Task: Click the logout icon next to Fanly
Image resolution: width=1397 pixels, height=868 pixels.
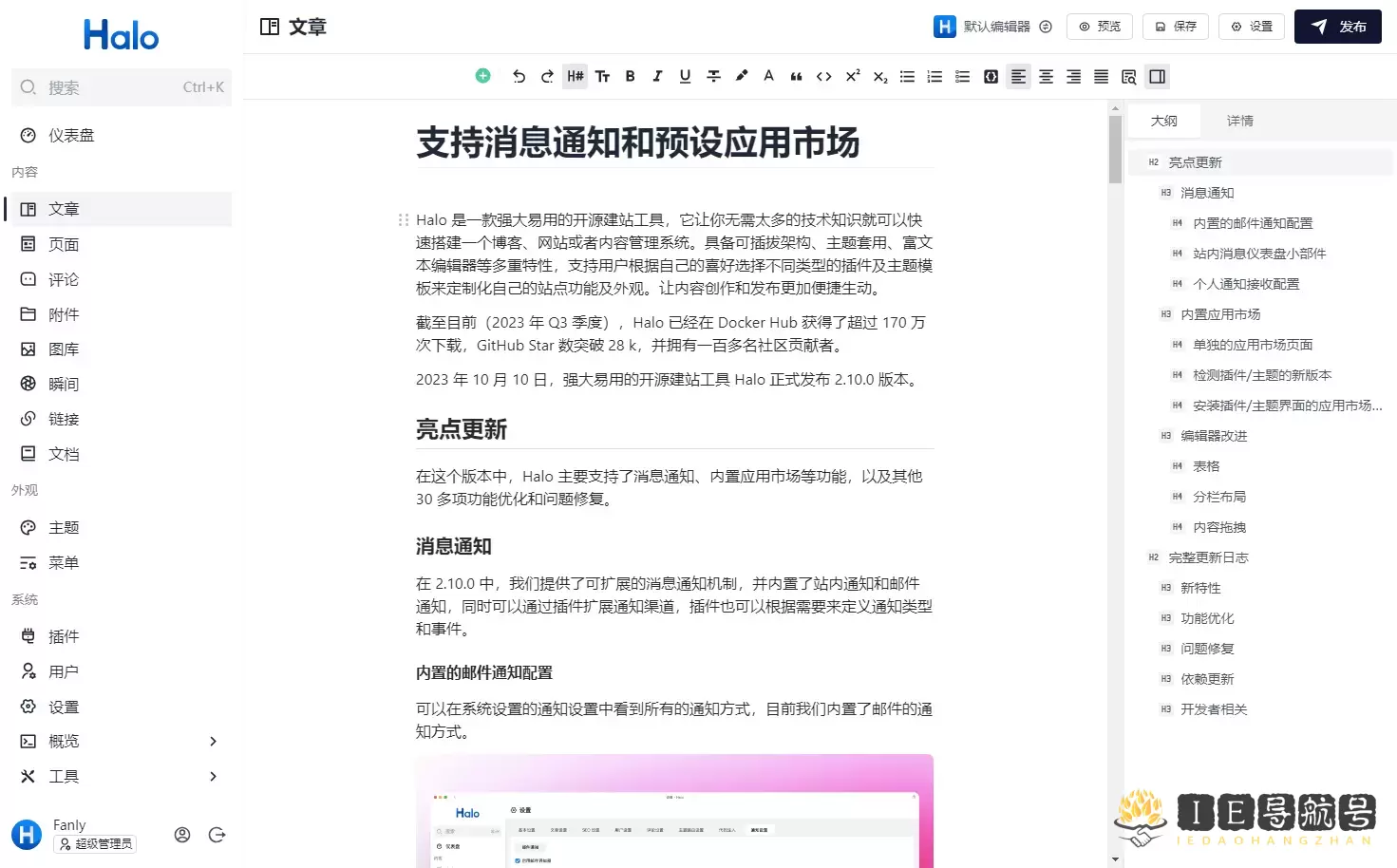Action: [217, 835]
